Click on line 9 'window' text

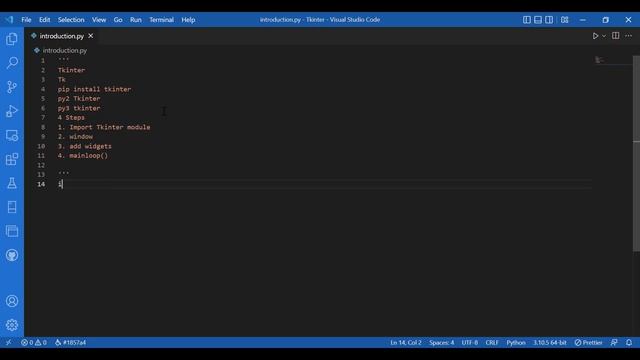pos(81,136)
